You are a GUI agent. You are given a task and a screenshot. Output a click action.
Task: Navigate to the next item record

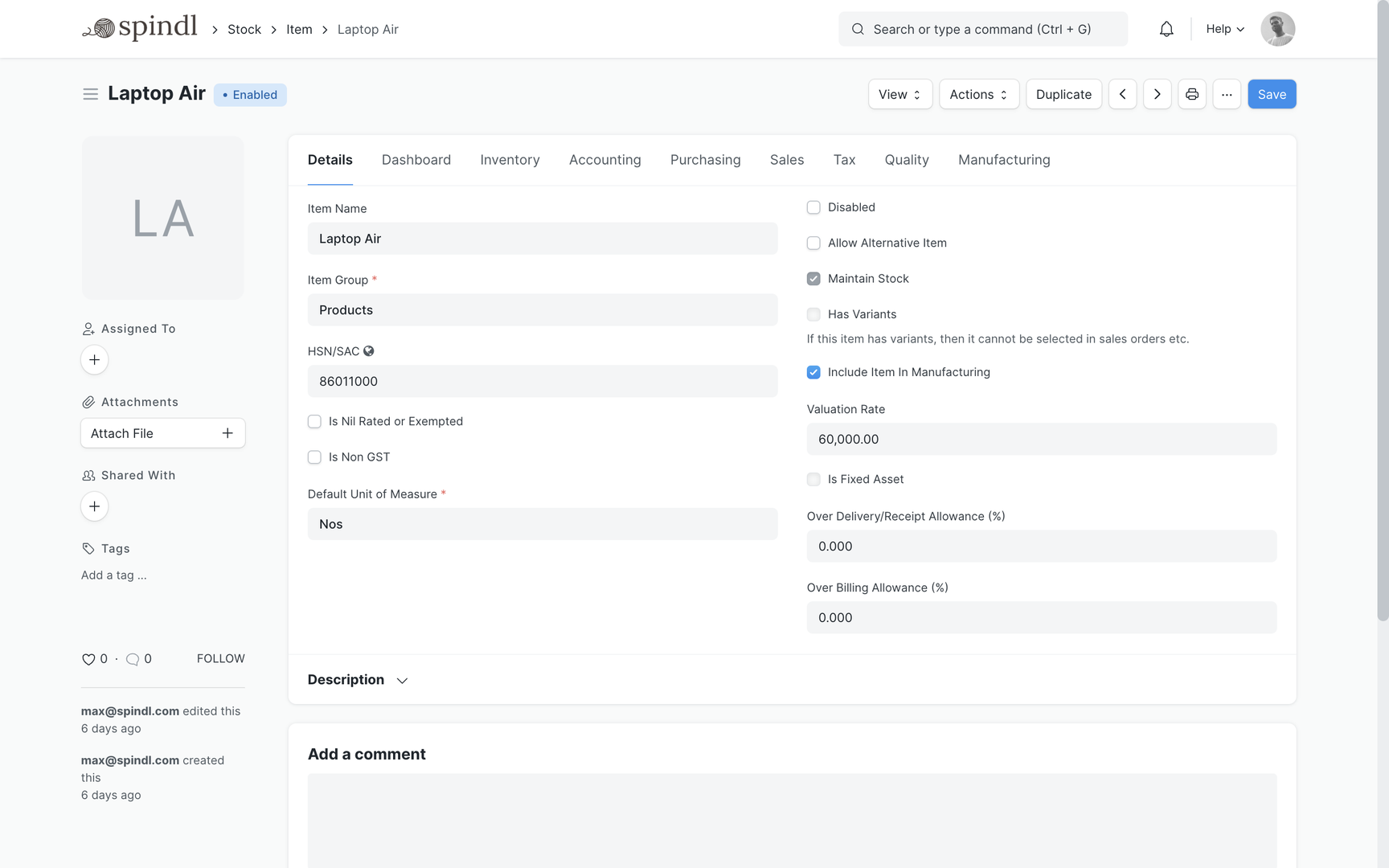tap(1157, 94)
